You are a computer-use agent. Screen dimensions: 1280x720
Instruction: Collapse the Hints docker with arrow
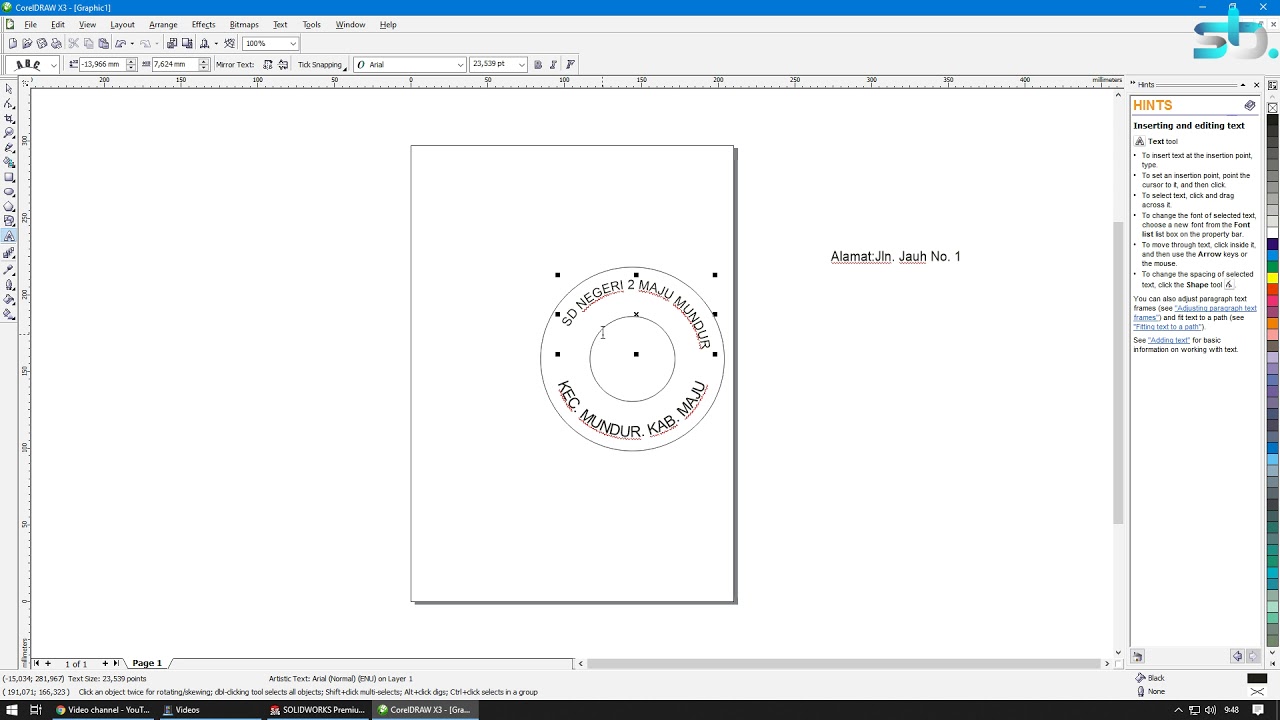[1243, 85]
